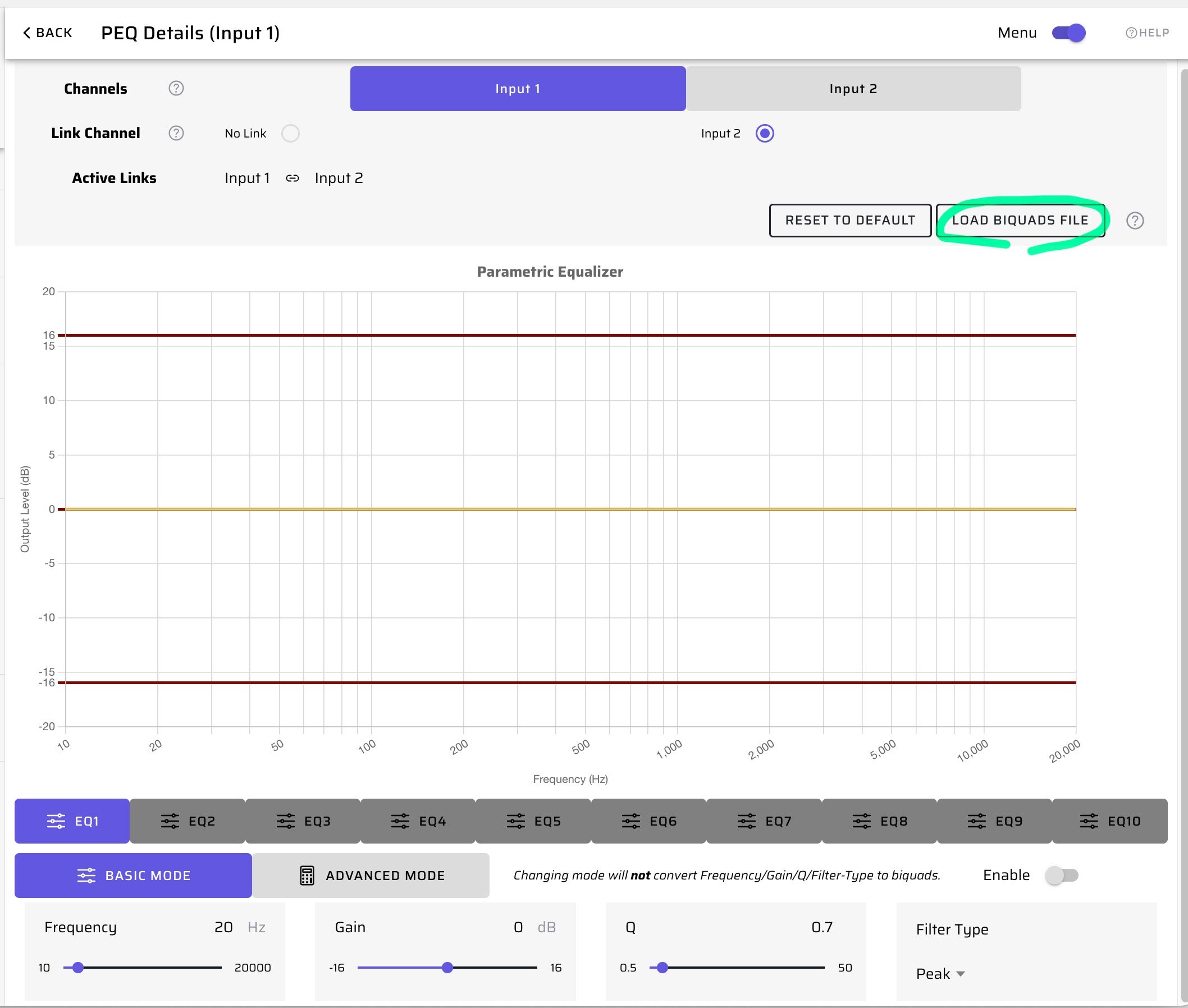Image resolution: width=1188 pixels, height=1008 pixels.
Task: Select the No Link radio button
Action: (290, 133)
